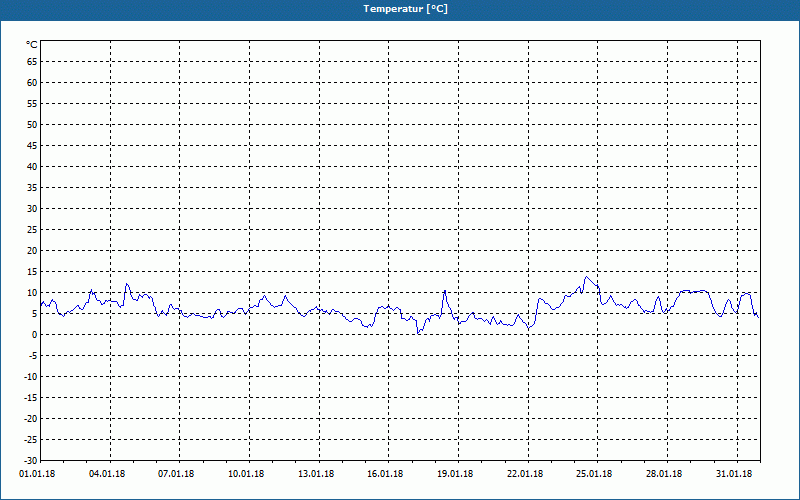Click the temperature peak just after 04.01.18

coord(127,284)
